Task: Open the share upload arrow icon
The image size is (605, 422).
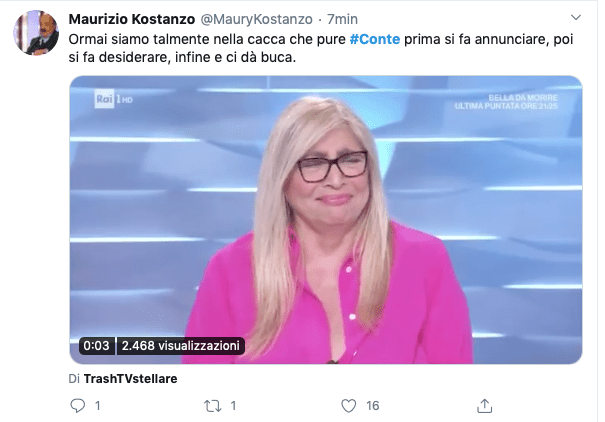Action: (484, 406)
